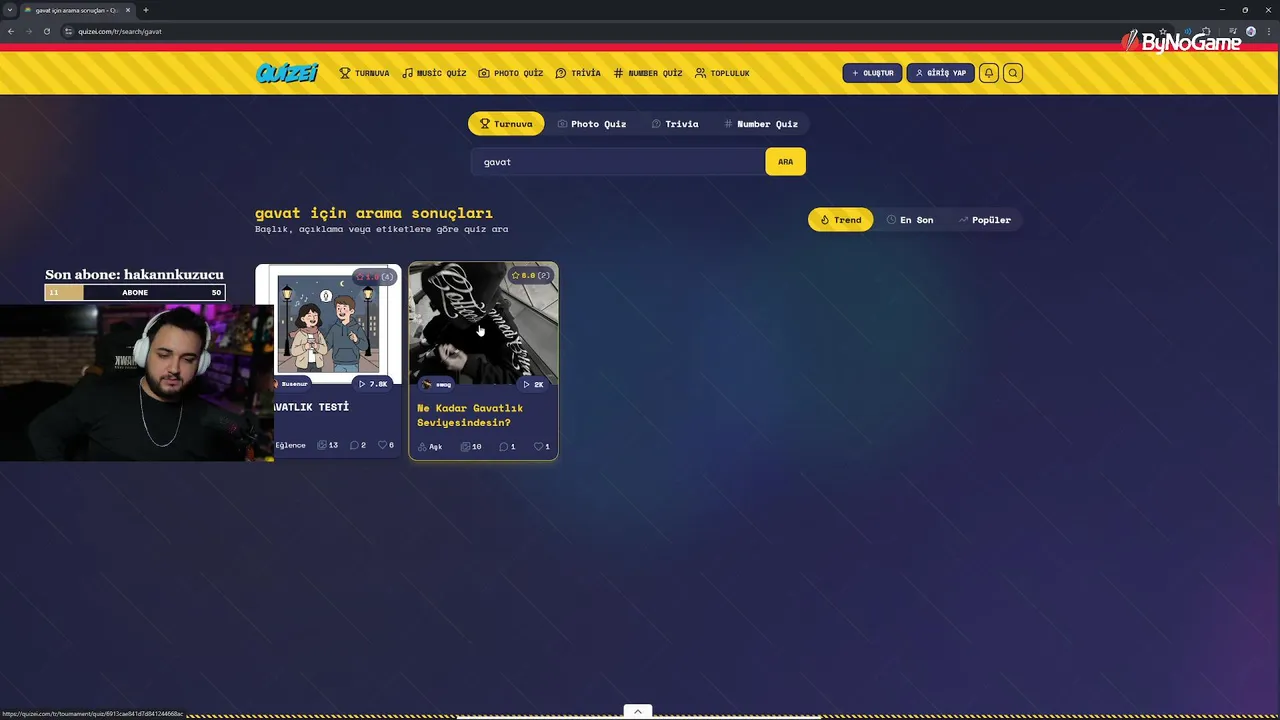Click the image count icon showing 10

point(466,446)
